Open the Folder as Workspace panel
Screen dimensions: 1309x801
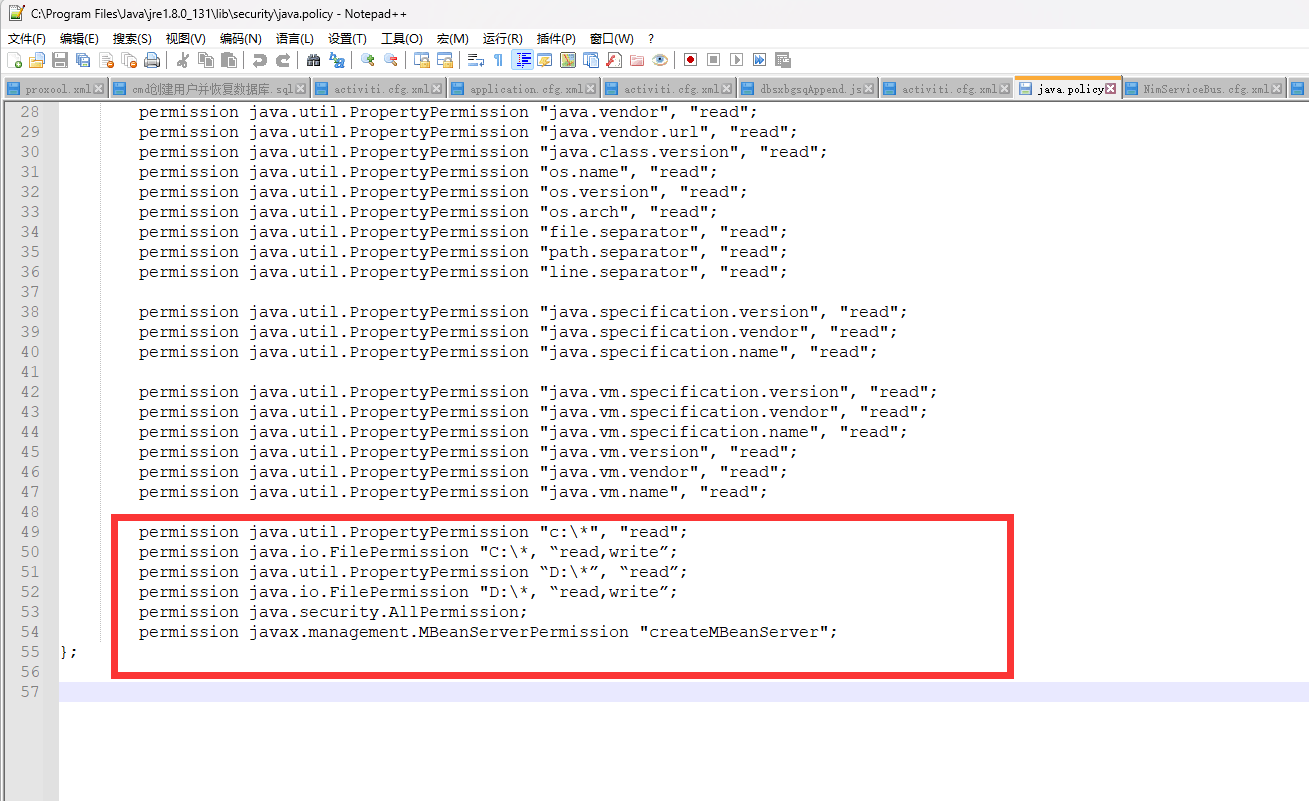click(x=636, y=60)
